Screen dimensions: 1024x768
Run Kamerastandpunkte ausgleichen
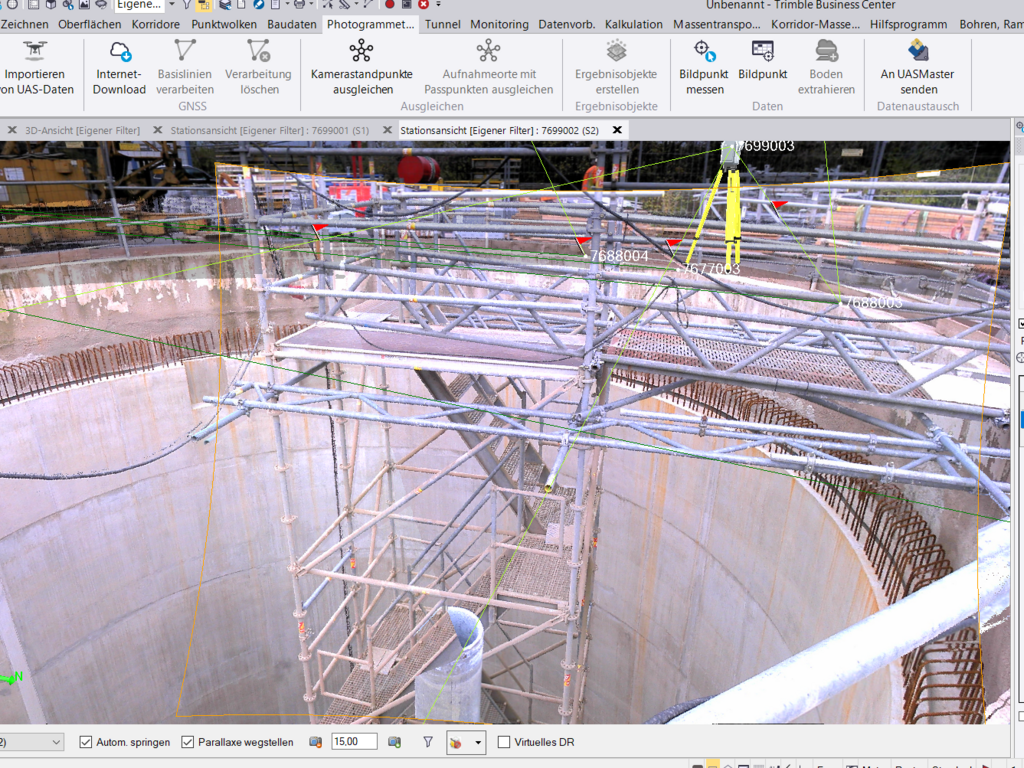click(361, 50)
